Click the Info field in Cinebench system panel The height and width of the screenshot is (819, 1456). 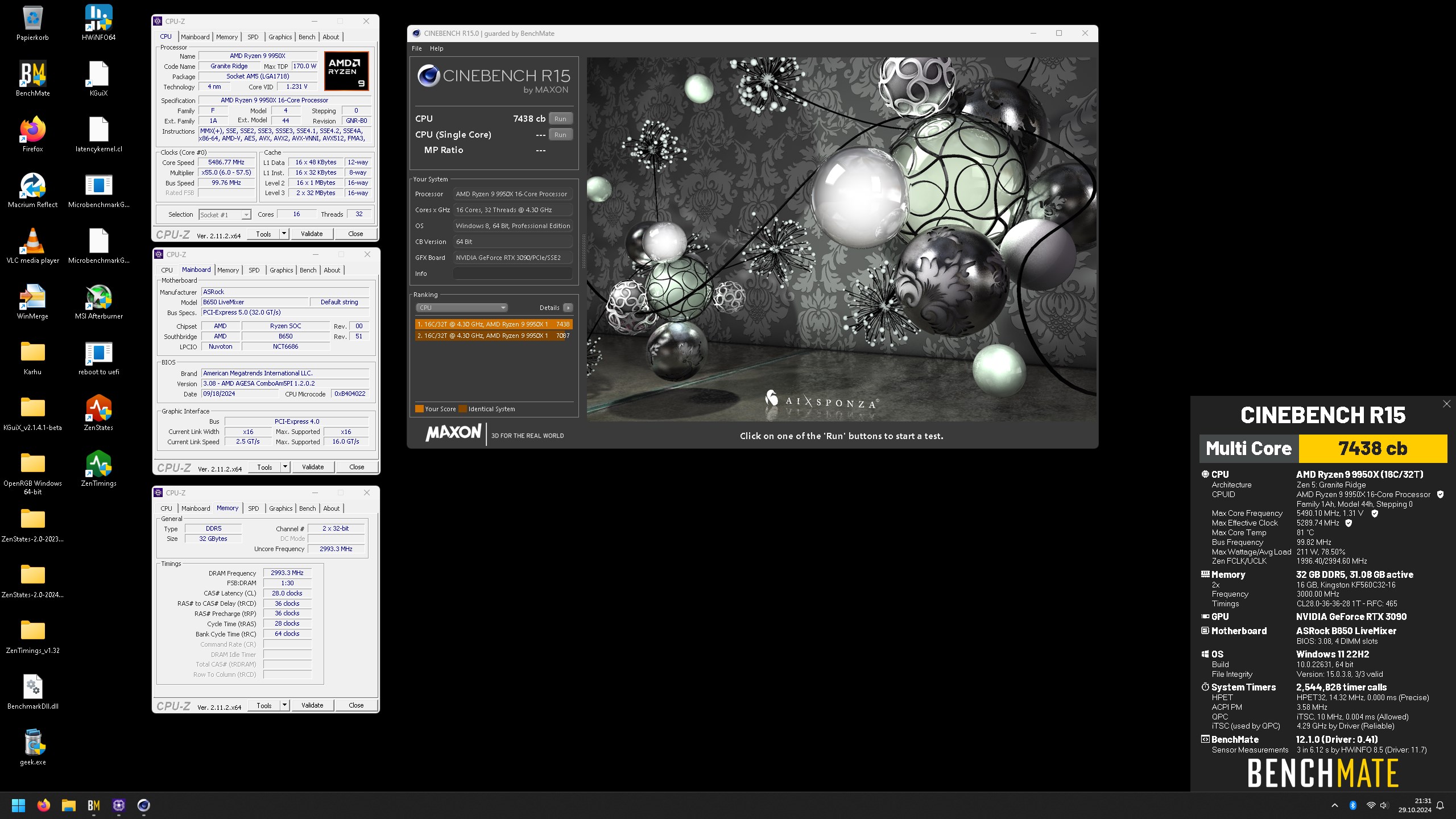pyautogui.click(x=512, y=274)
